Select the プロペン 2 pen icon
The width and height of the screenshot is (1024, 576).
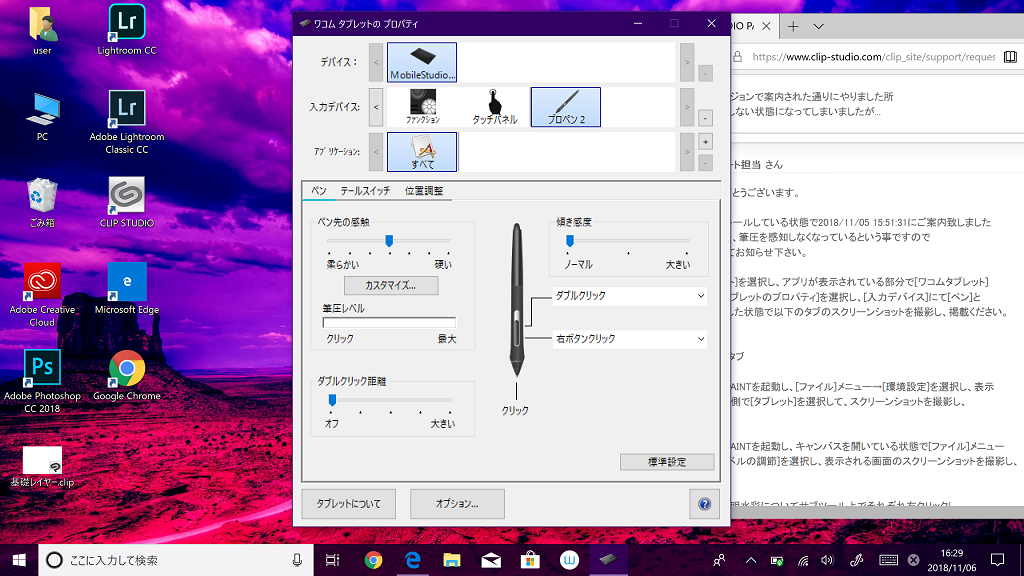565,106
